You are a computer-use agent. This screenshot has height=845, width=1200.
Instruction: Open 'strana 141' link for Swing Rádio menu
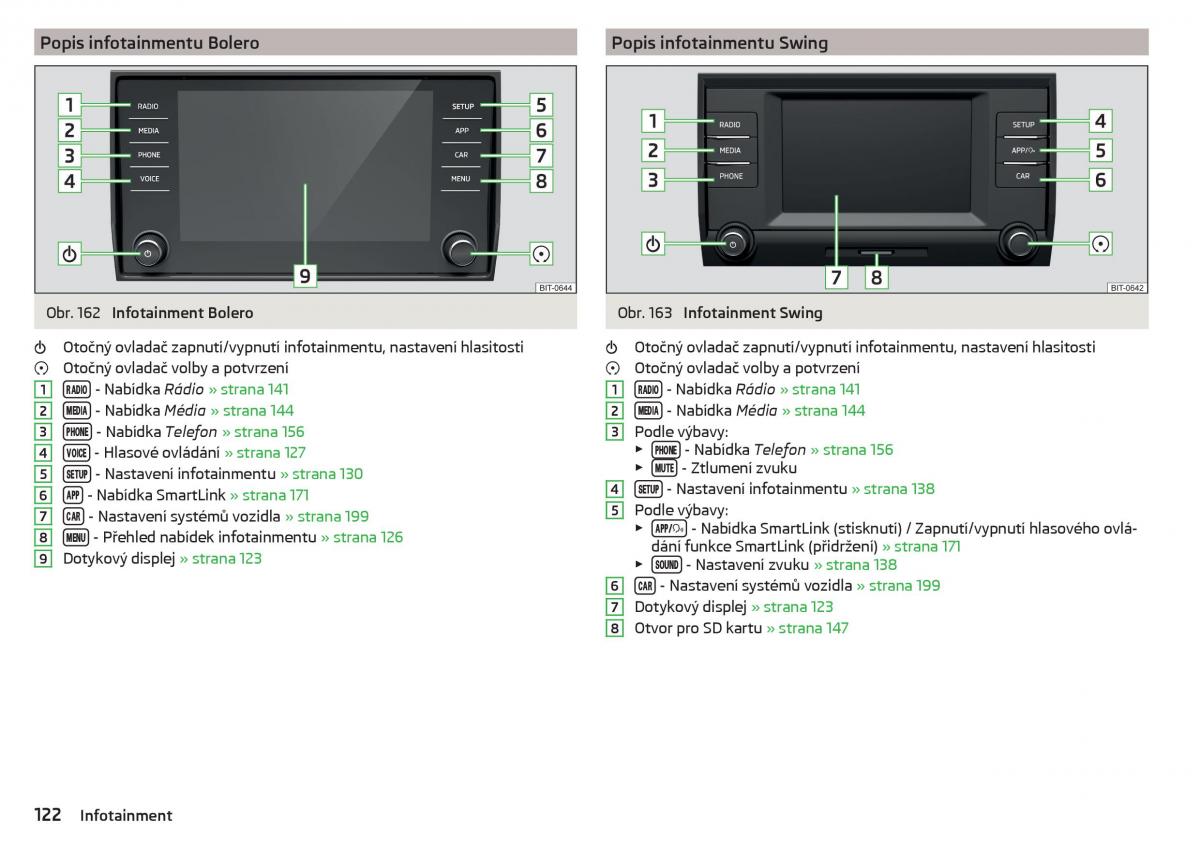[x=818, y=389]
